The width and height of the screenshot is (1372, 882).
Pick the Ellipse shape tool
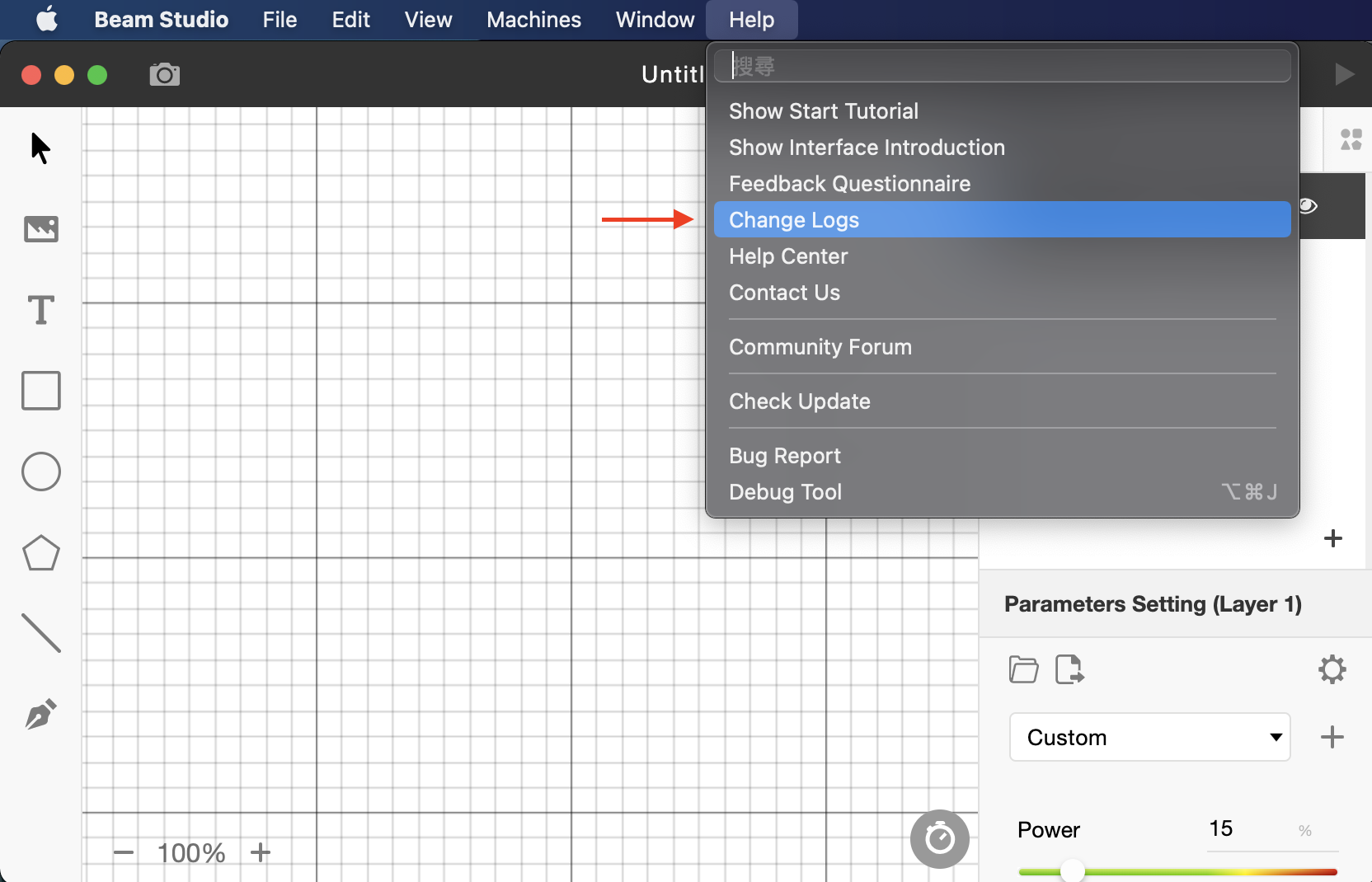(41, 471)
